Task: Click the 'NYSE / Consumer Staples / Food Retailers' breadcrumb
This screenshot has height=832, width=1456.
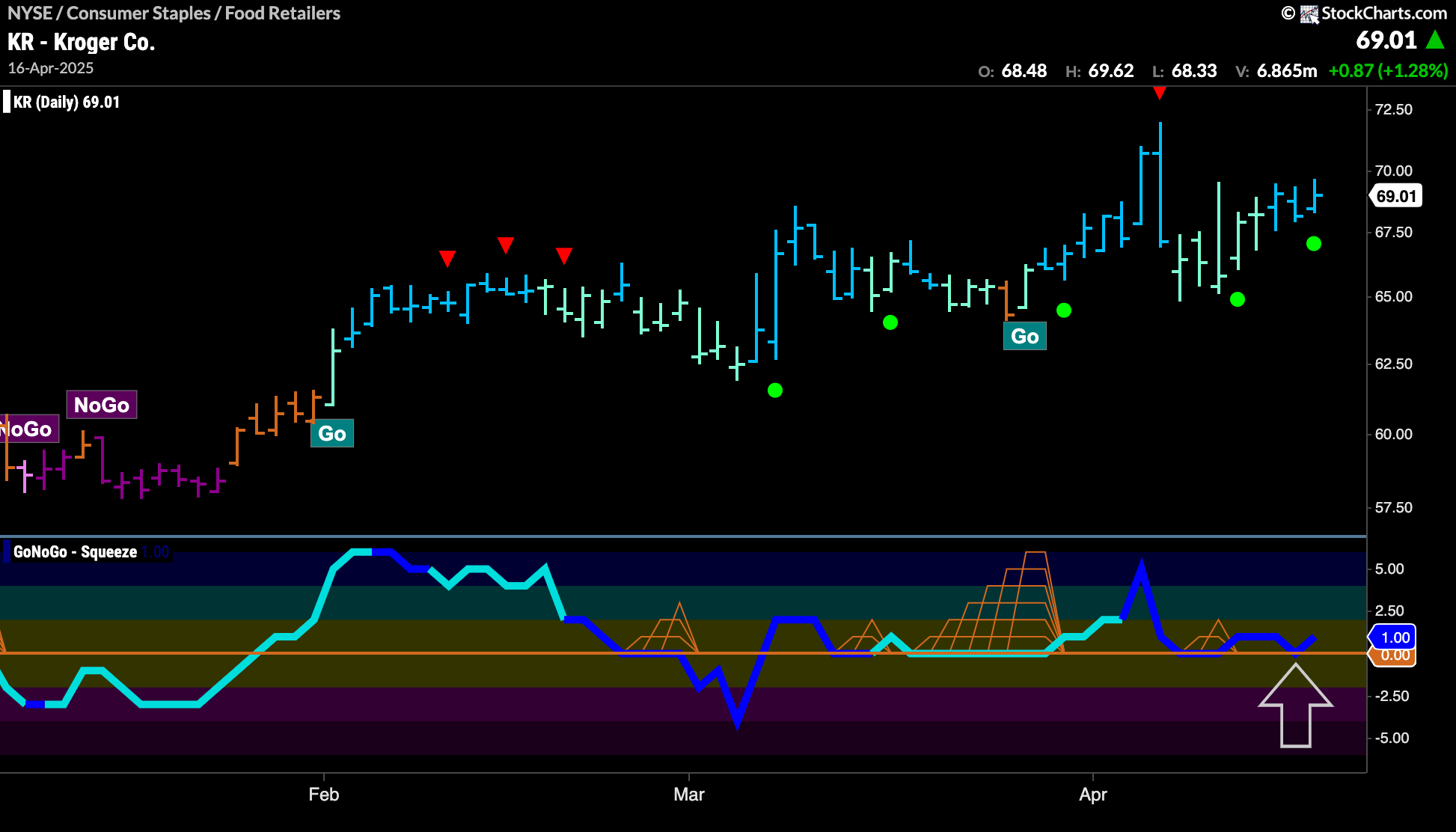Action: [x=174, y=13]
